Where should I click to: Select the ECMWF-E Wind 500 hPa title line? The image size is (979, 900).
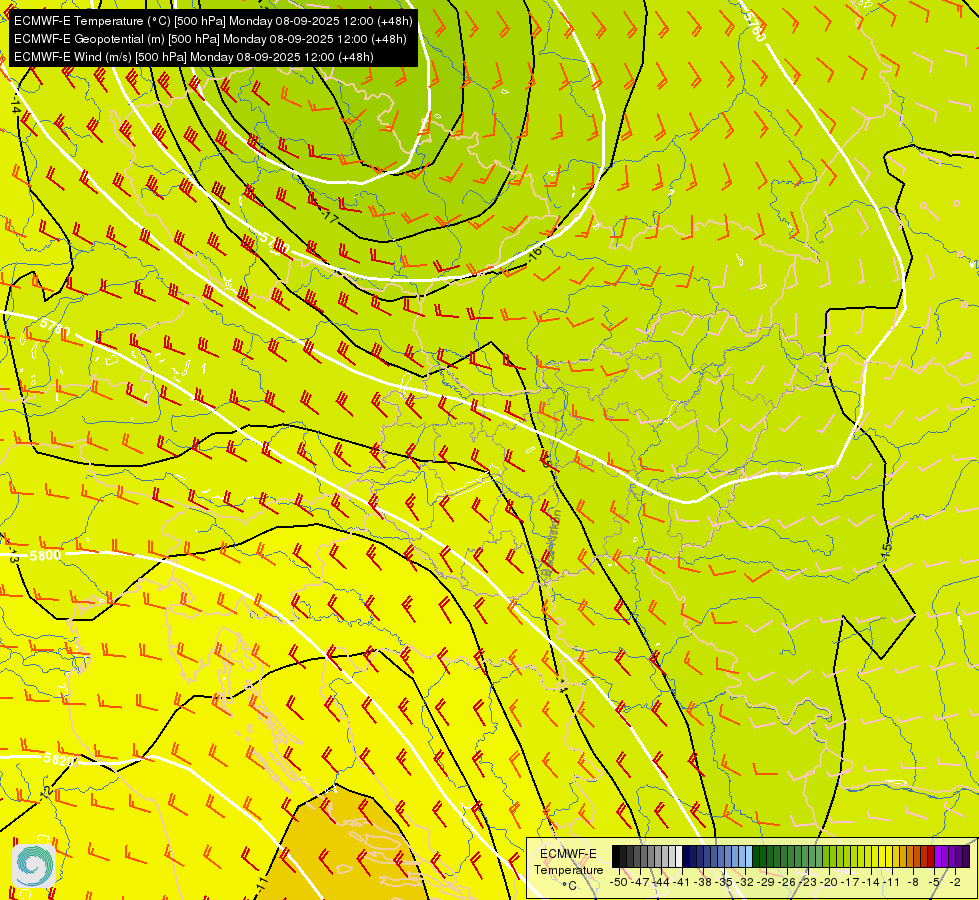(x=194, y=57)
